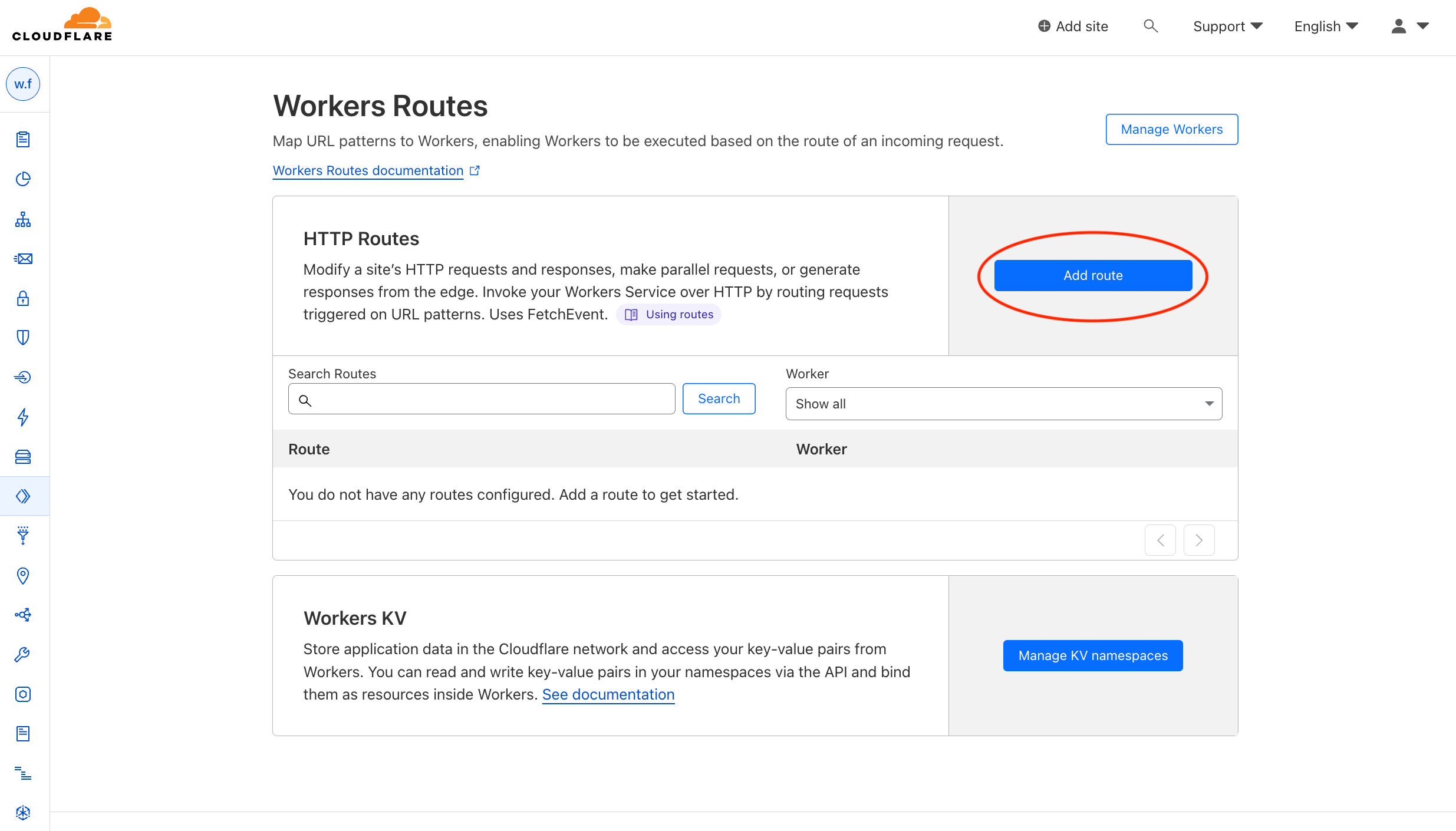The width and height of the screenshot is (1456, 831).
Task: Expand the English language menu
Action: click(1326, 26)
